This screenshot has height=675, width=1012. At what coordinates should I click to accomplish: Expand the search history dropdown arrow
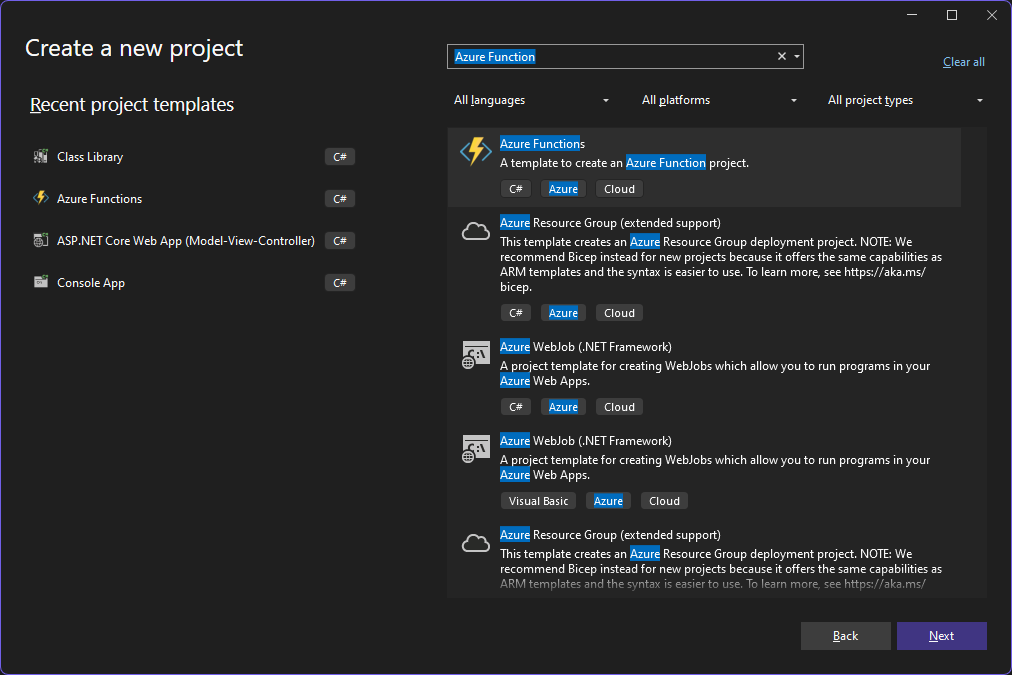coord(797,57)
